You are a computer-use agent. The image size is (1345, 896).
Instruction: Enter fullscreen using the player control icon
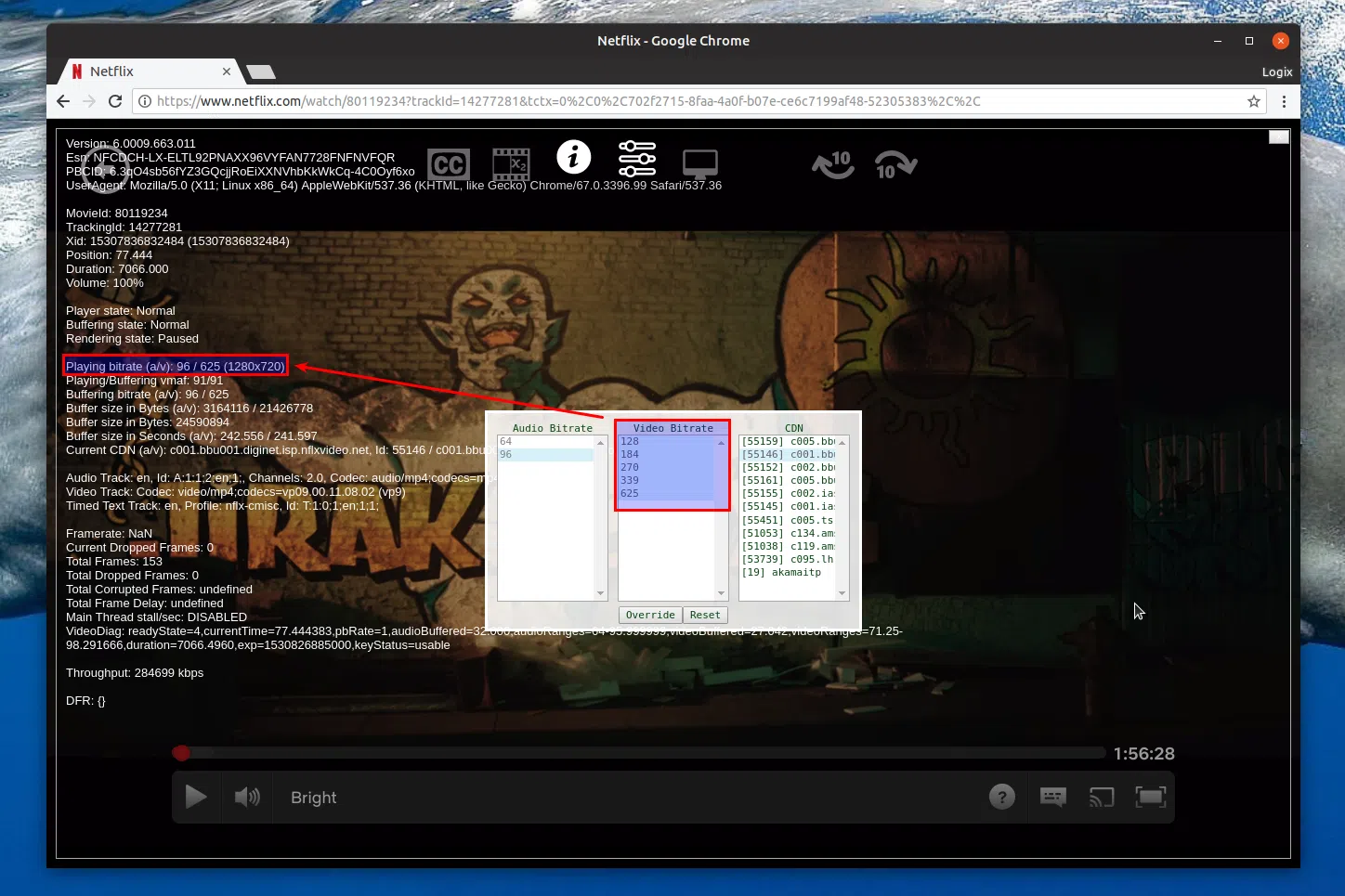pyautogui.click(x=1151, y=797)
